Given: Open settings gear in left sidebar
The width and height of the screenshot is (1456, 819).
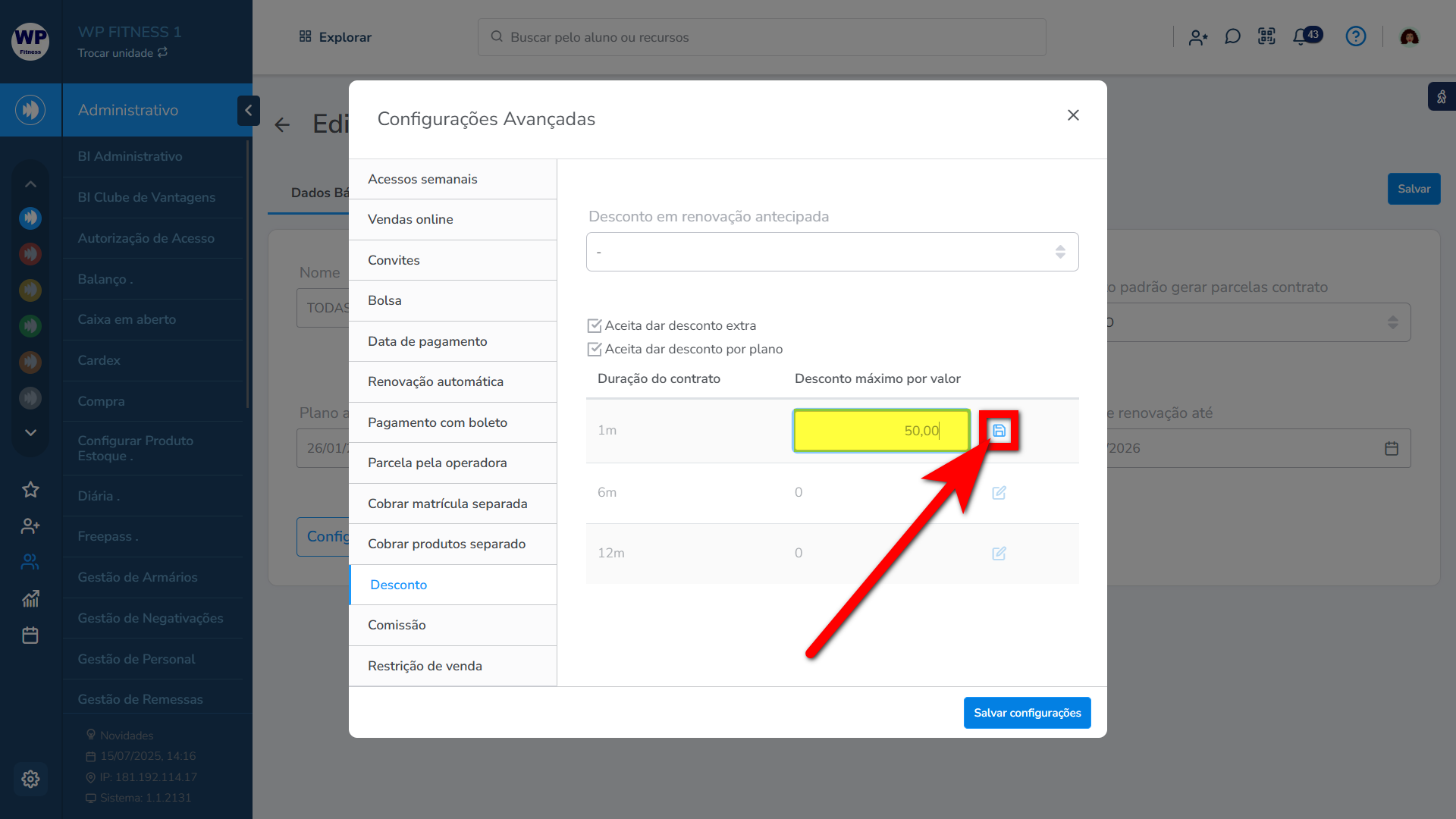Looking at the screenshot, I should click(30, 779).
